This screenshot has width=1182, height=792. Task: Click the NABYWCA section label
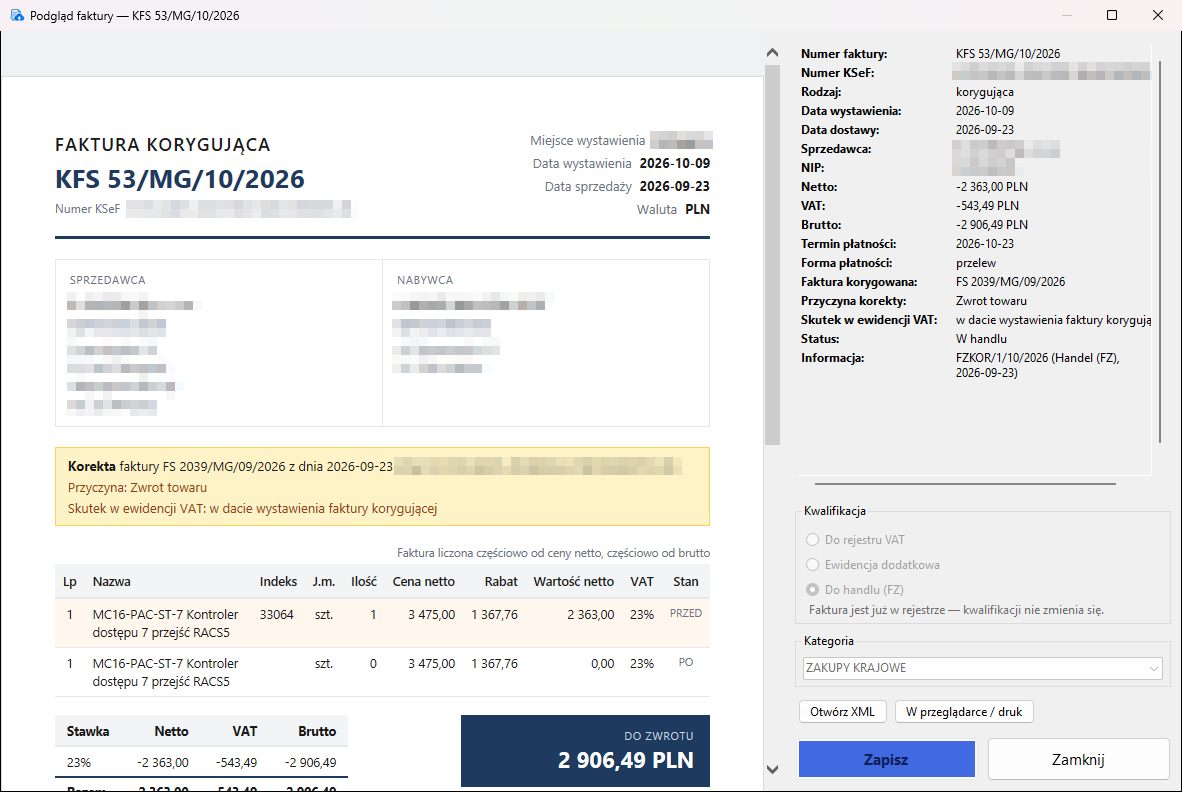pyautogui.click(x=425, y=280)
